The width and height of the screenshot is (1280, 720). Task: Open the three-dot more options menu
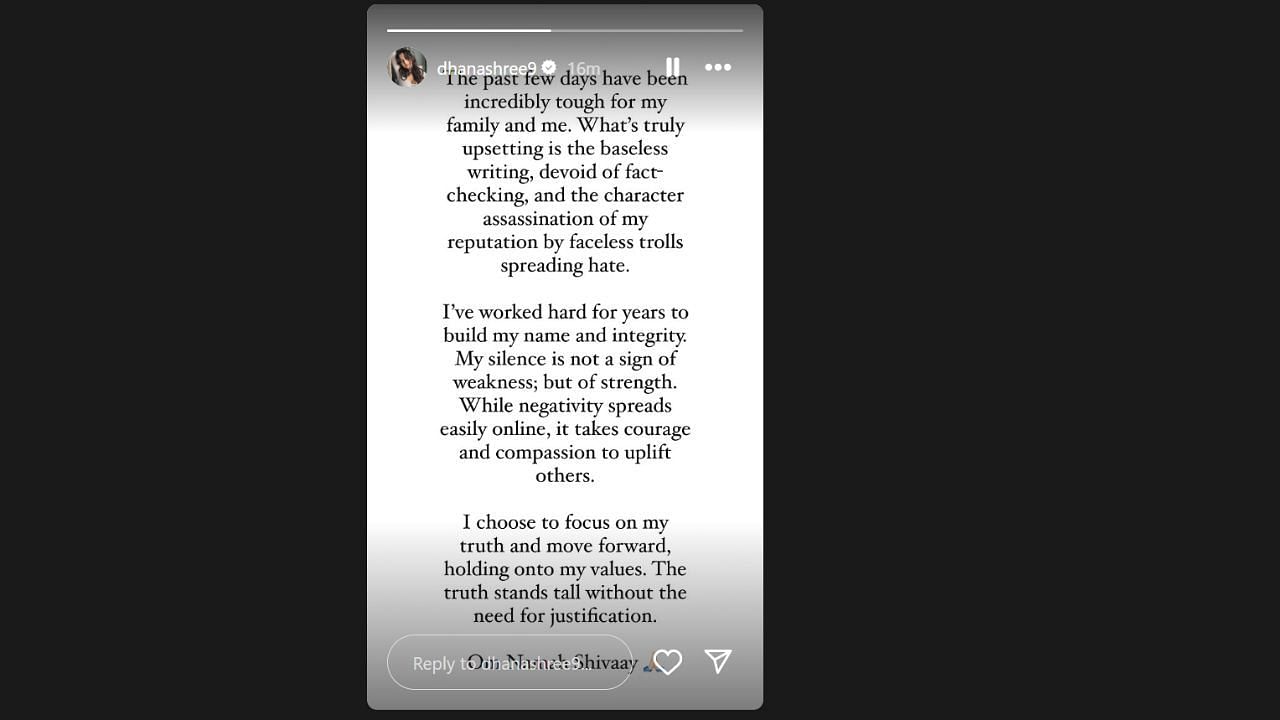point(718,67)
